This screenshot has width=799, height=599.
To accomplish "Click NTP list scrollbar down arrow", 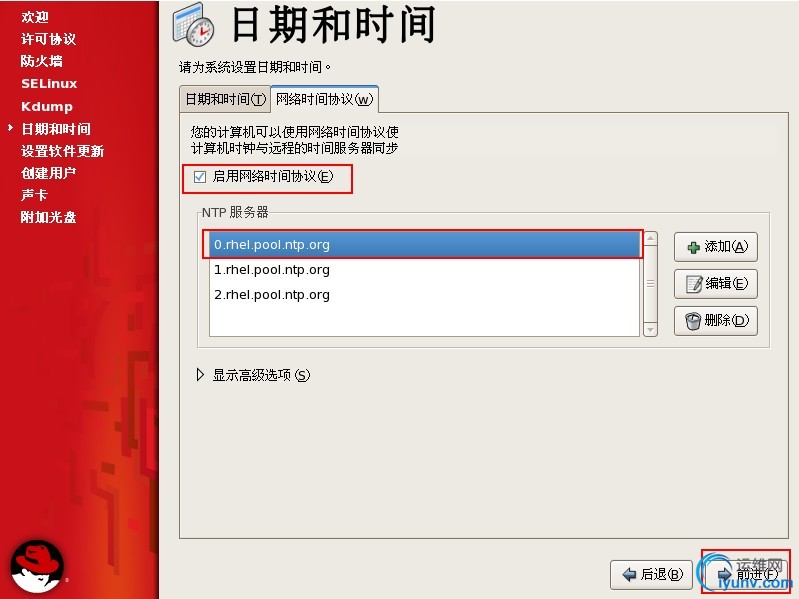I will pyautogui.click(x=650, y=330).
